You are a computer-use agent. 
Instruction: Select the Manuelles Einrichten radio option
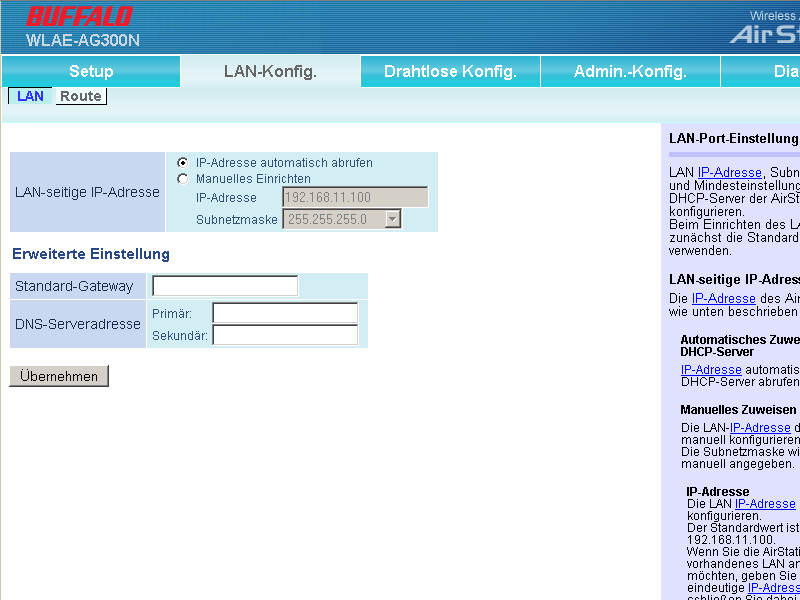point(182,179)
